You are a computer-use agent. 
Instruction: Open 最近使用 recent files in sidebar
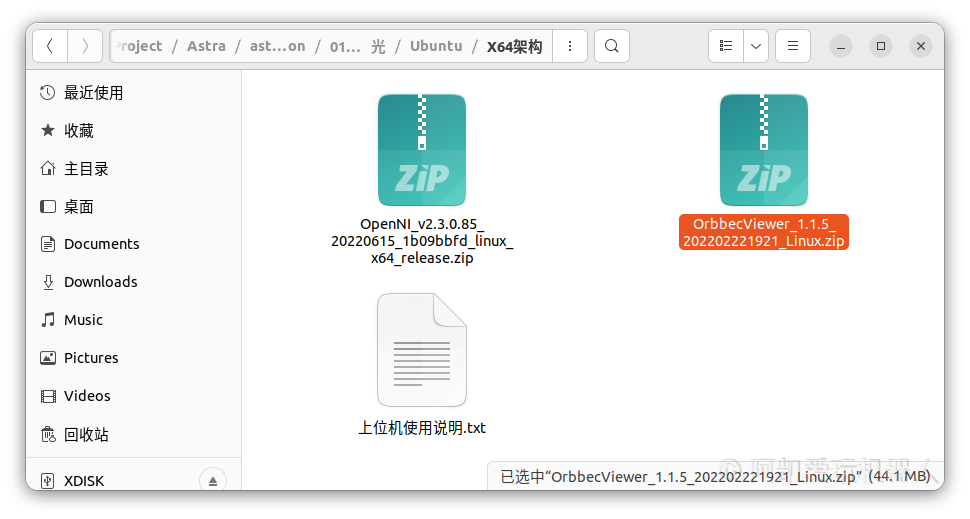pyautogui.click(x=133, y=93)
